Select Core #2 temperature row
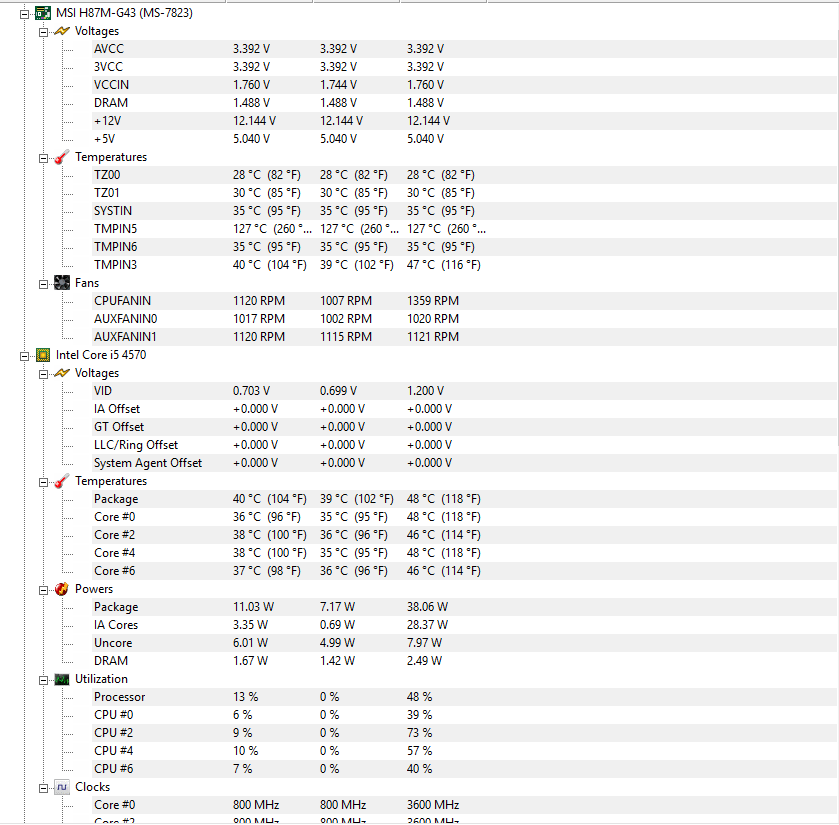 point(464,535)
